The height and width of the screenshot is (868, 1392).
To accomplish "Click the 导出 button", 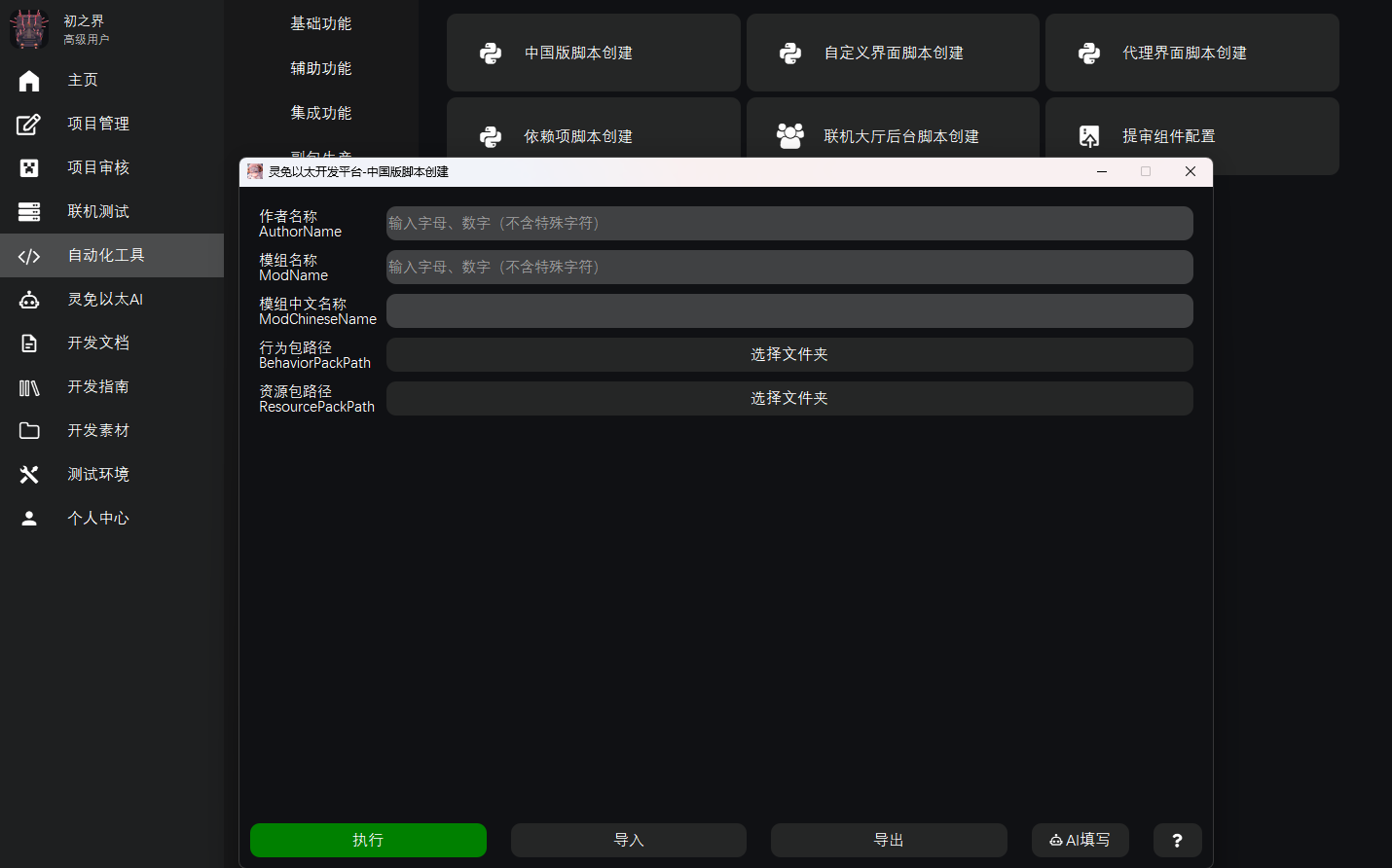I will pos(888,840).
